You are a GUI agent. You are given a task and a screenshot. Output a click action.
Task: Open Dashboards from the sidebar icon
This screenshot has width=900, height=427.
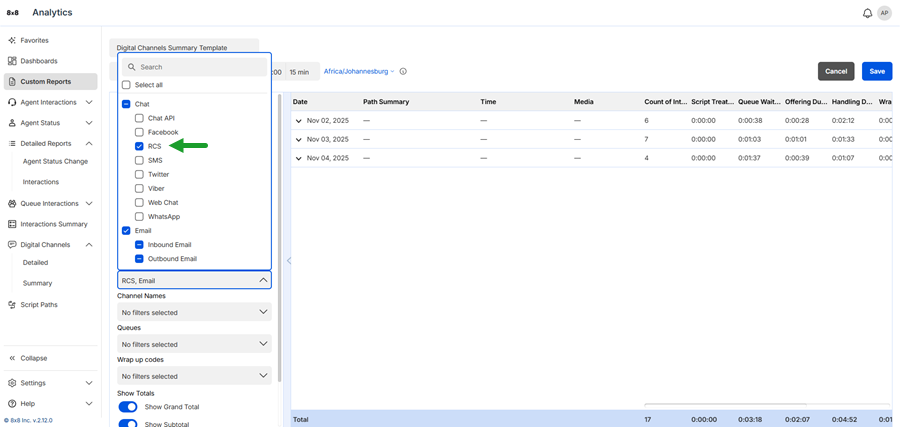(12, 61)
